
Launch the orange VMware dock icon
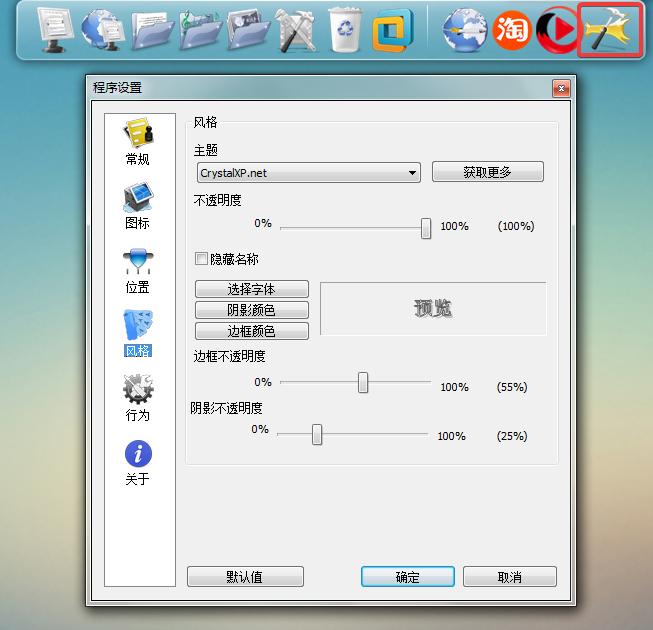pos(392,31)
